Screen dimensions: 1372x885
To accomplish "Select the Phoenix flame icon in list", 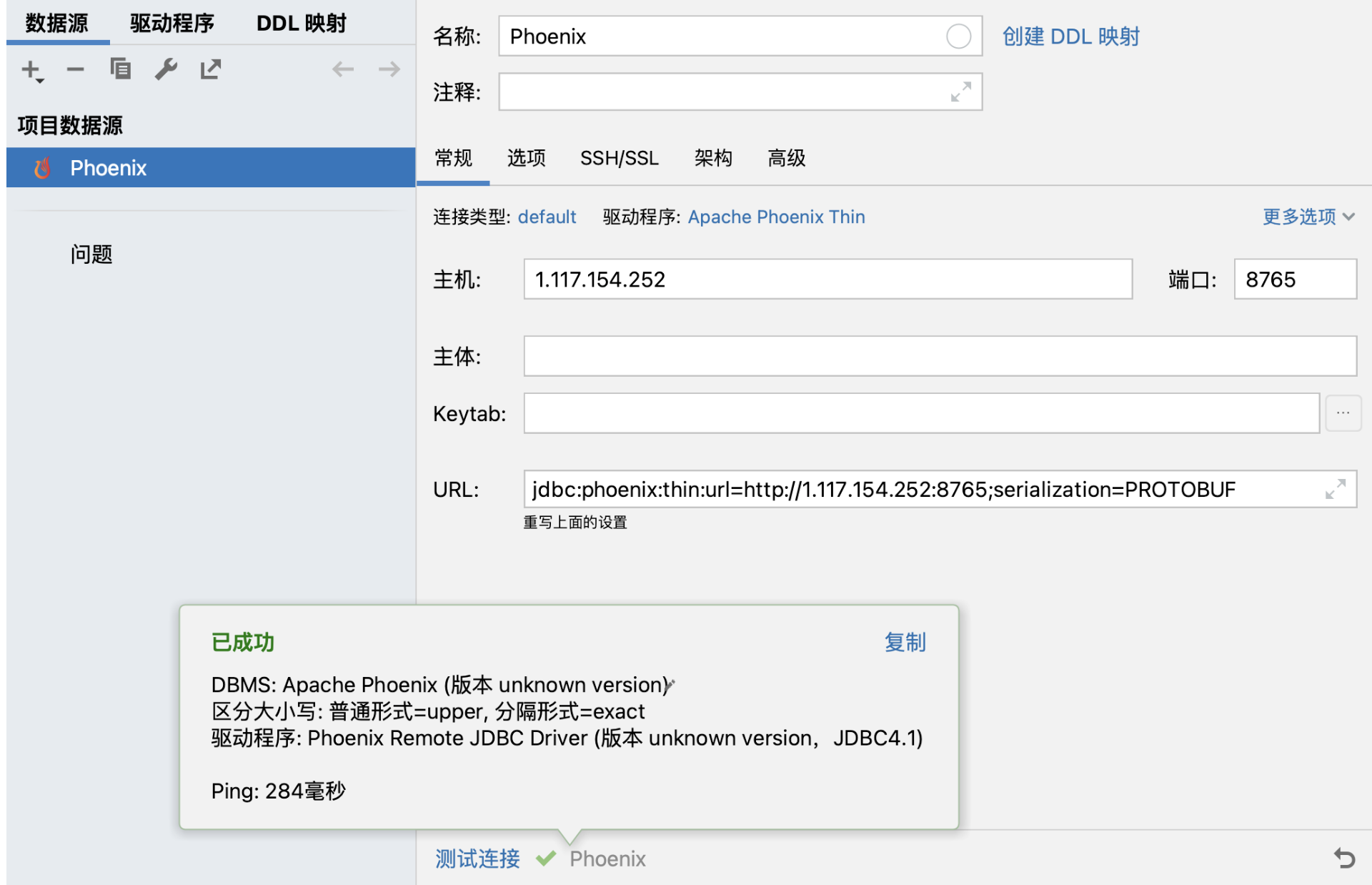I will (x=43, y=168).
